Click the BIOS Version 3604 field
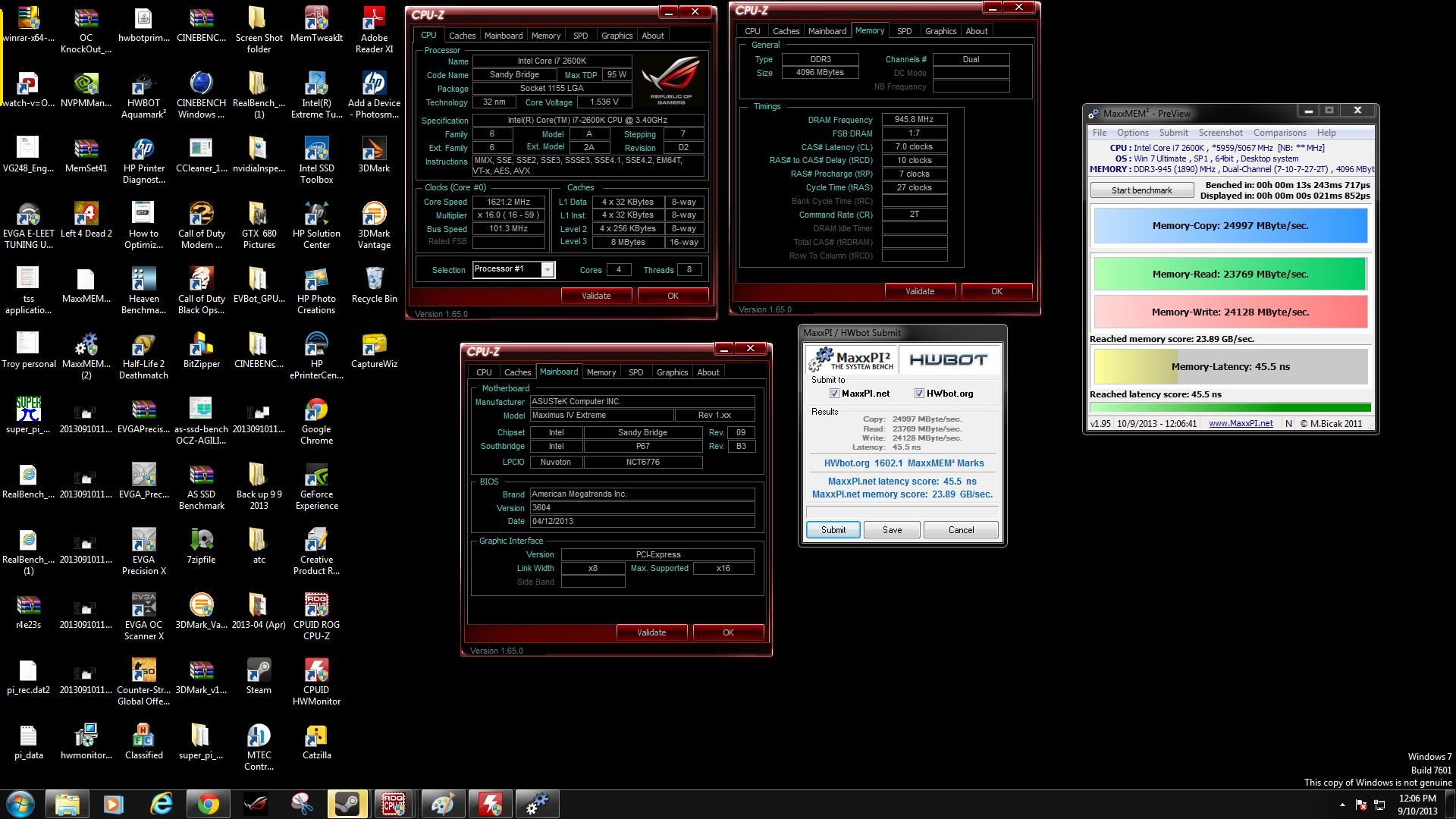This screenshot has height=819, width=1456. (x=642, y=508)
